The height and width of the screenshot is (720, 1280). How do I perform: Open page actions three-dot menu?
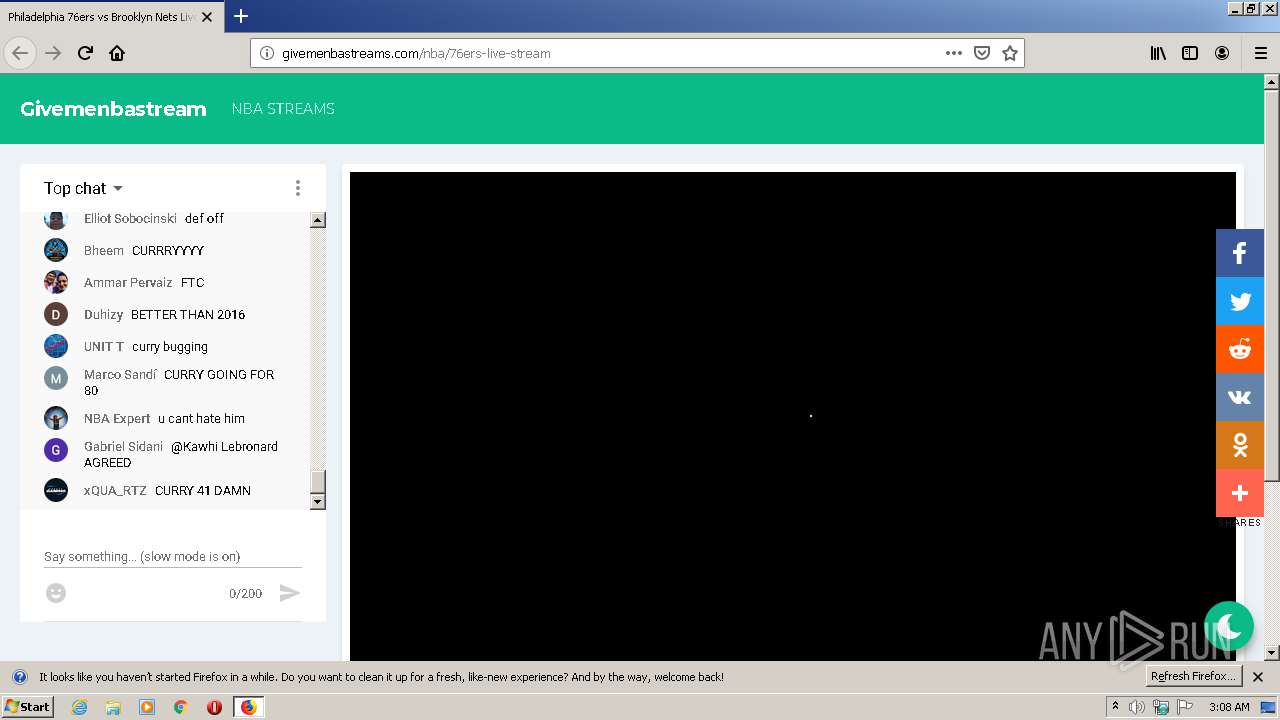click(x=954, y=53)
